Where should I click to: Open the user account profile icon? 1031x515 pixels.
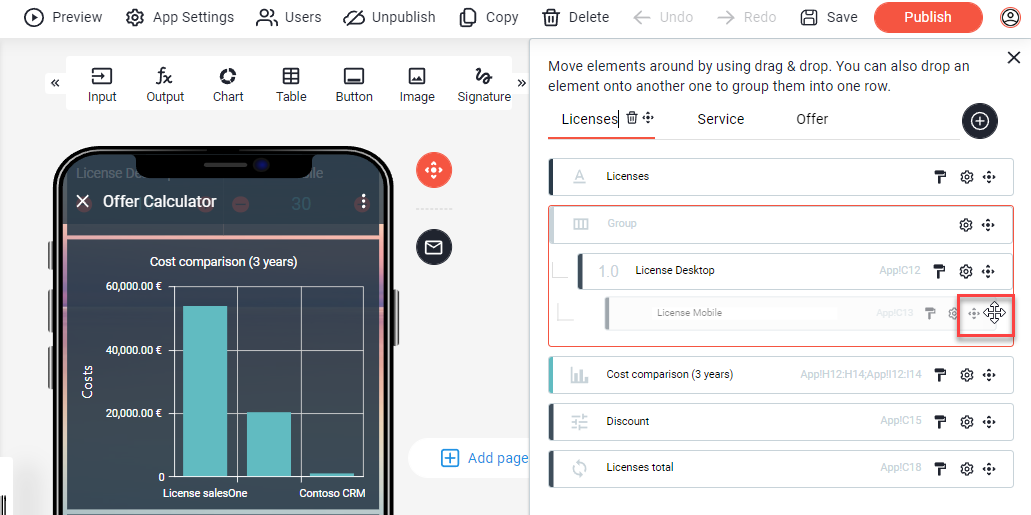1009,18
